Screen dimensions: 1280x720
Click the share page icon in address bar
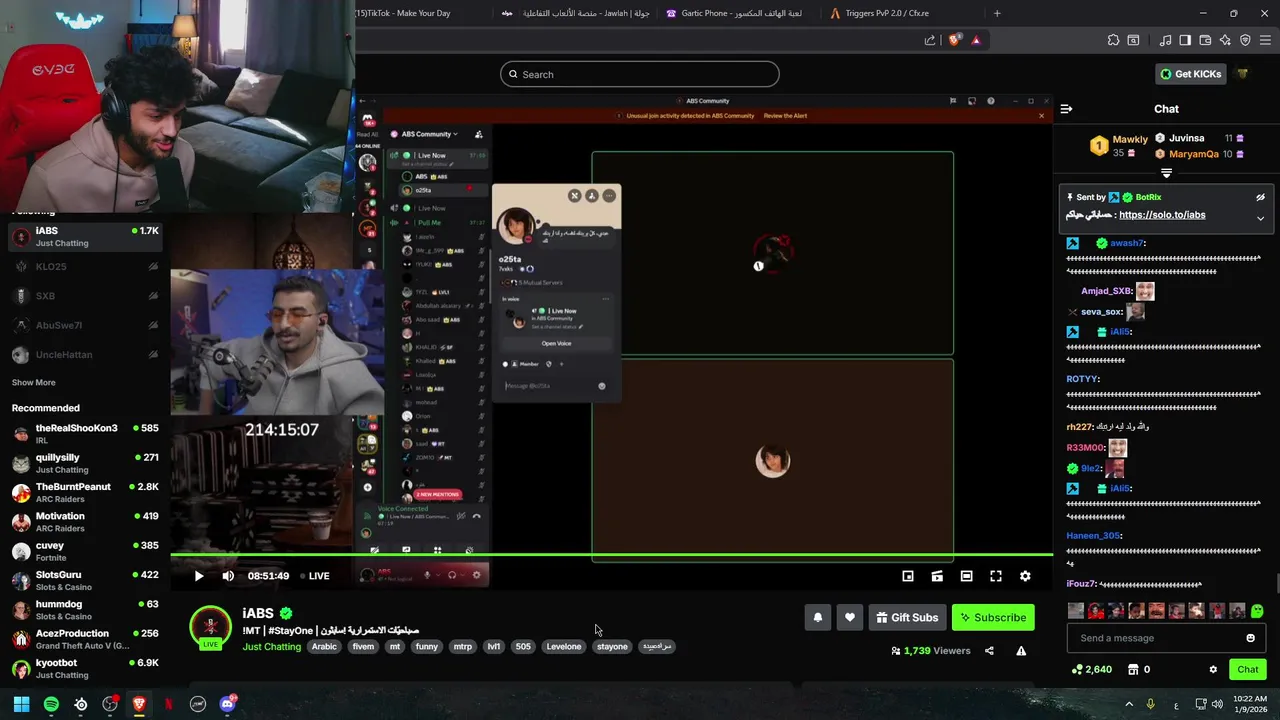[x=930, y=40]
